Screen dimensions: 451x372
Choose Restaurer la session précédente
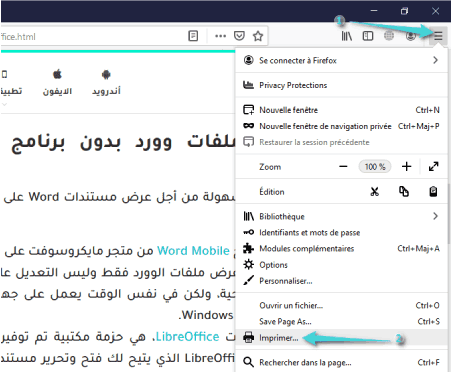[x=341, y=142]
